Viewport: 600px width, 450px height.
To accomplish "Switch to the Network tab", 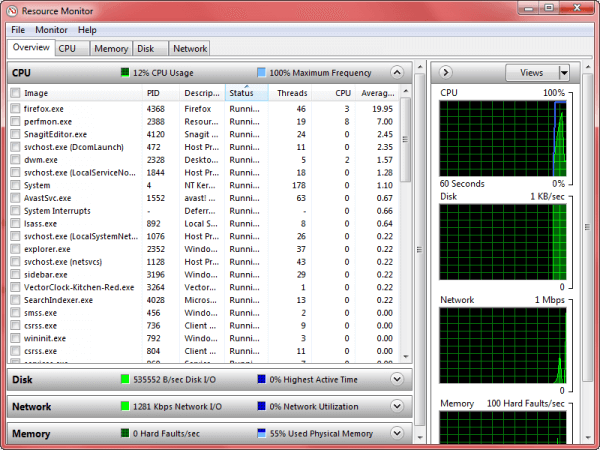I will 189,49.
